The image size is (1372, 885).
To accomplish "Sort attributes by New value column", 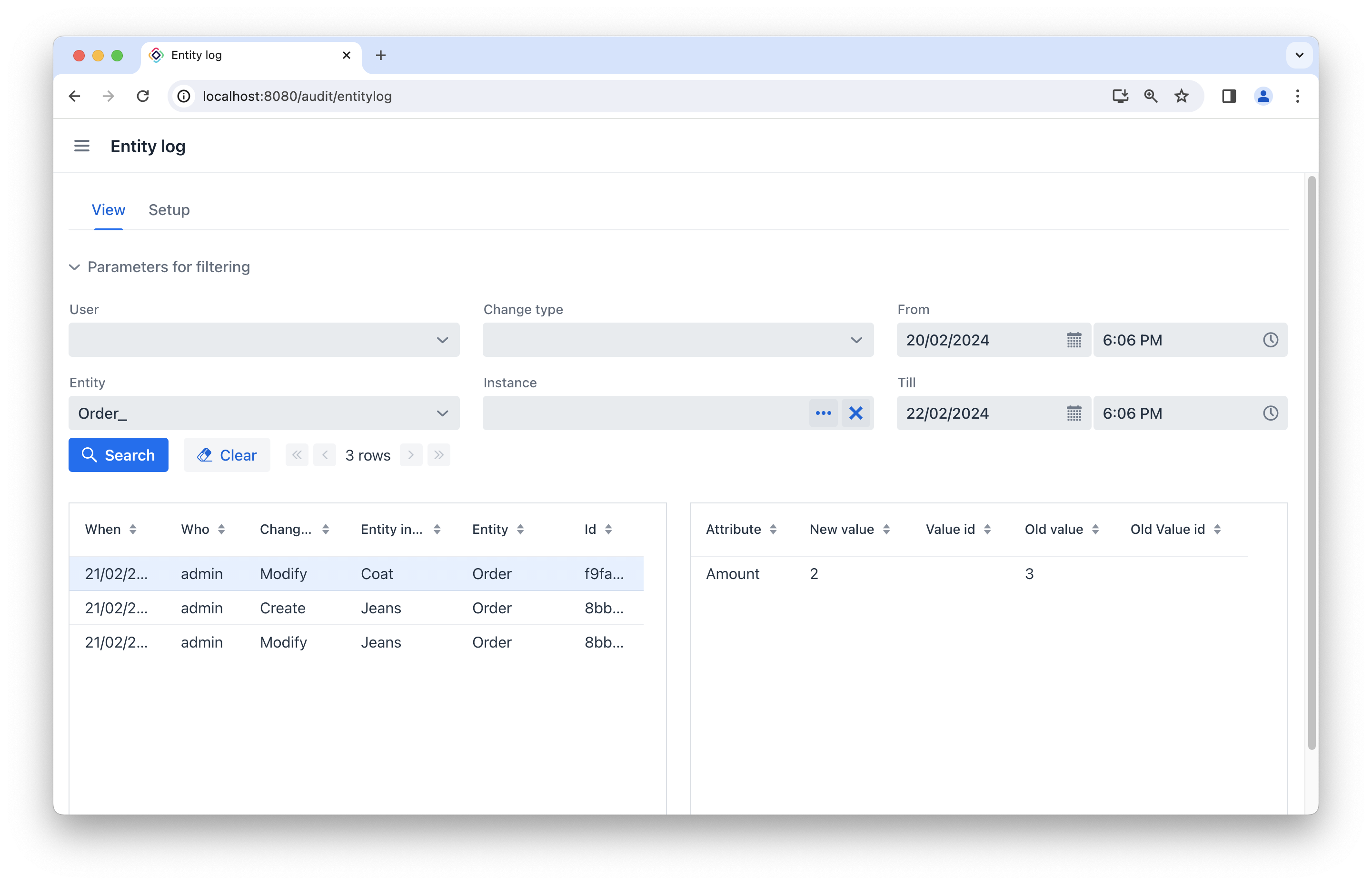I will [x=886, y=529].
